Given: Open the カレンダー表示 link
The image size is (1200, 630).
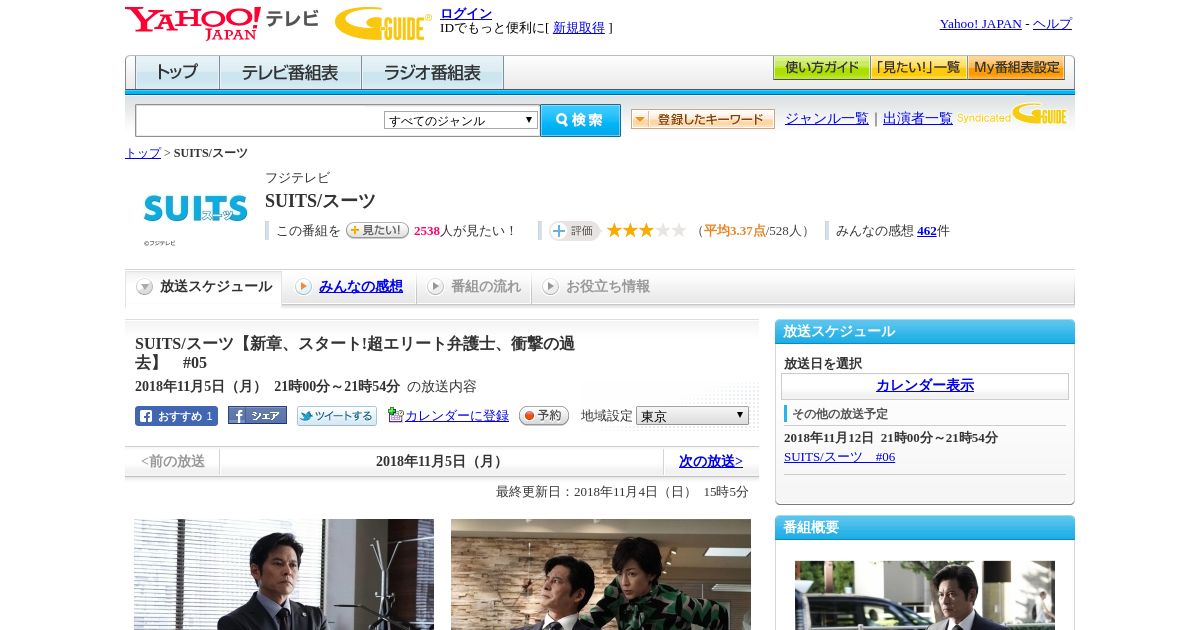Looking at the screenshot, I should point(925,386).
